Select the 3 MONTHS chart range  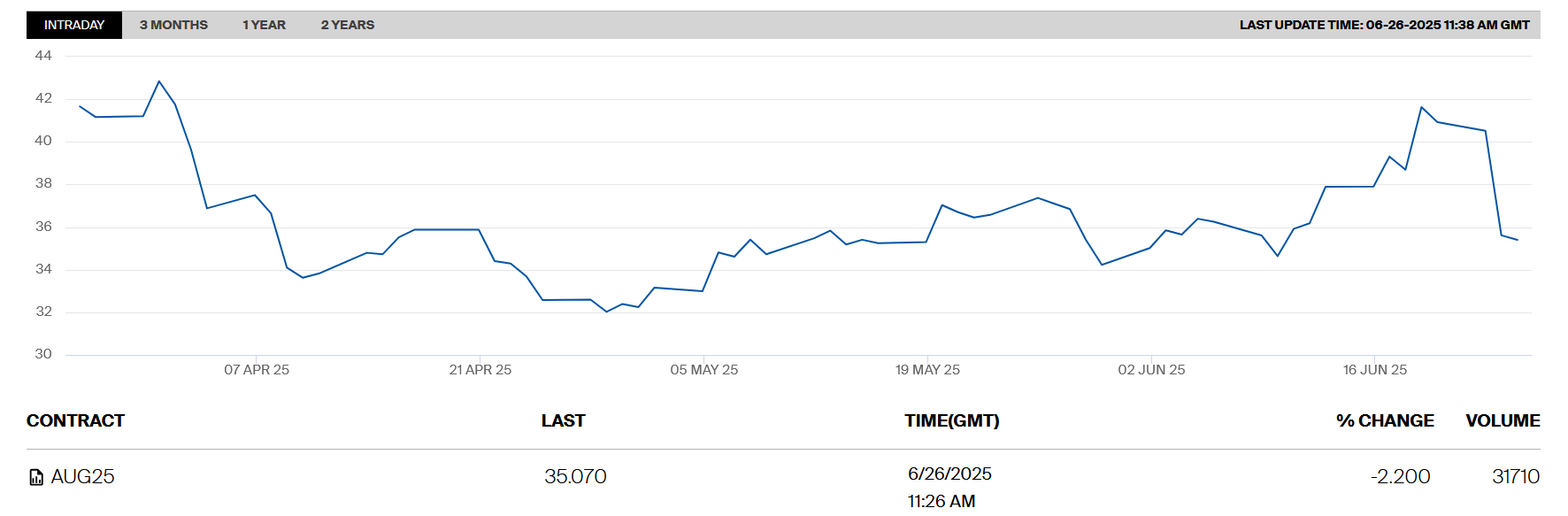click(x=173, y=25)
